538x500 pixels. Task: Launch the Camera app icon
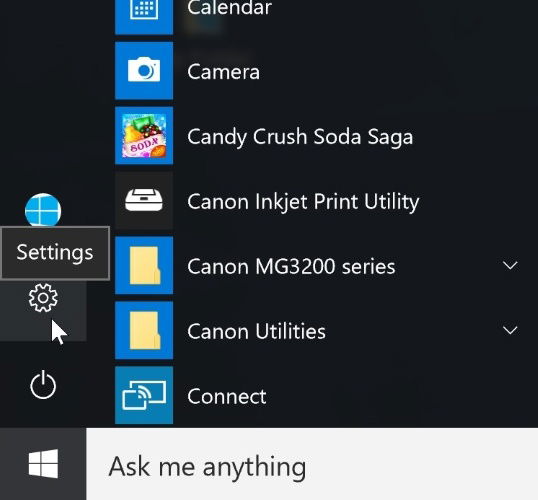[144, 71]
